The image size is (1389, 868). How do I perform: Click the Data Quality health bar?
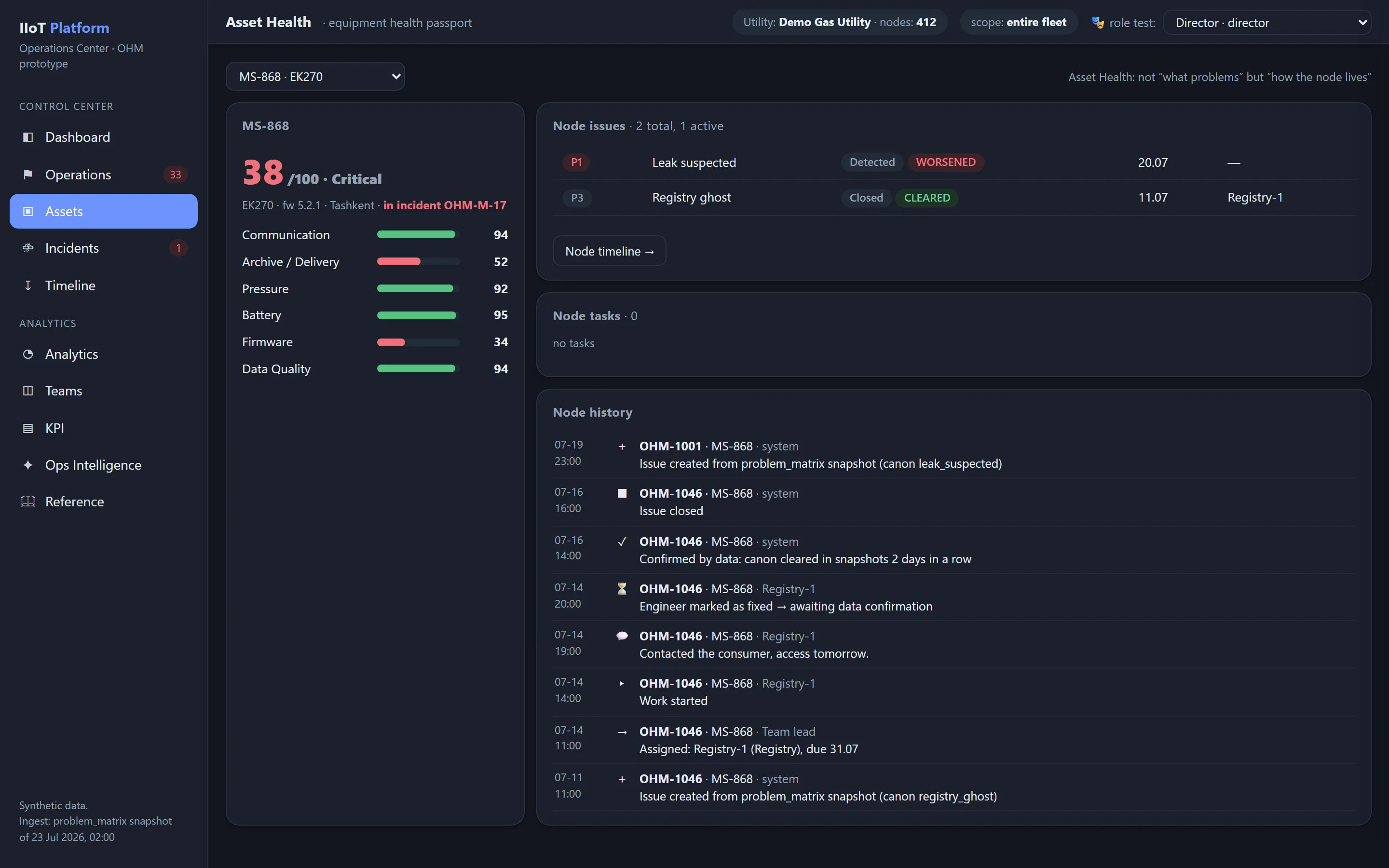point(418,368)
